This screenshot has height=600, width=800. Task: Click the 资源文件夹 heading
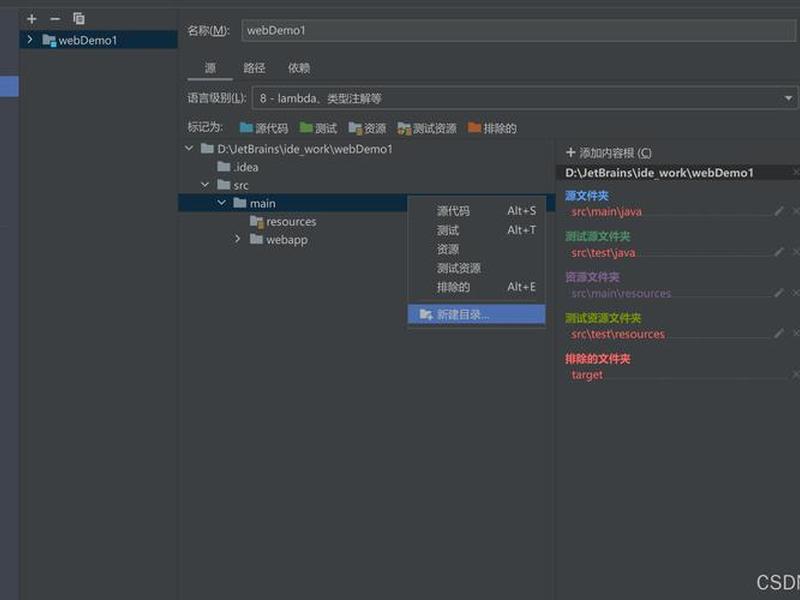(x=592, y=277)
